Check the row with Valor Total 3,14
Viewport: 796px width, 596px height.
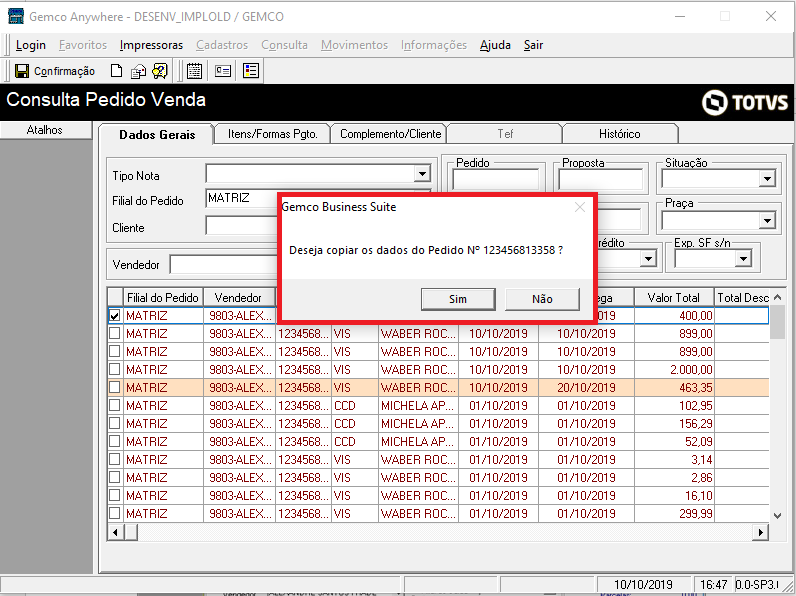[x=115, y=459]
